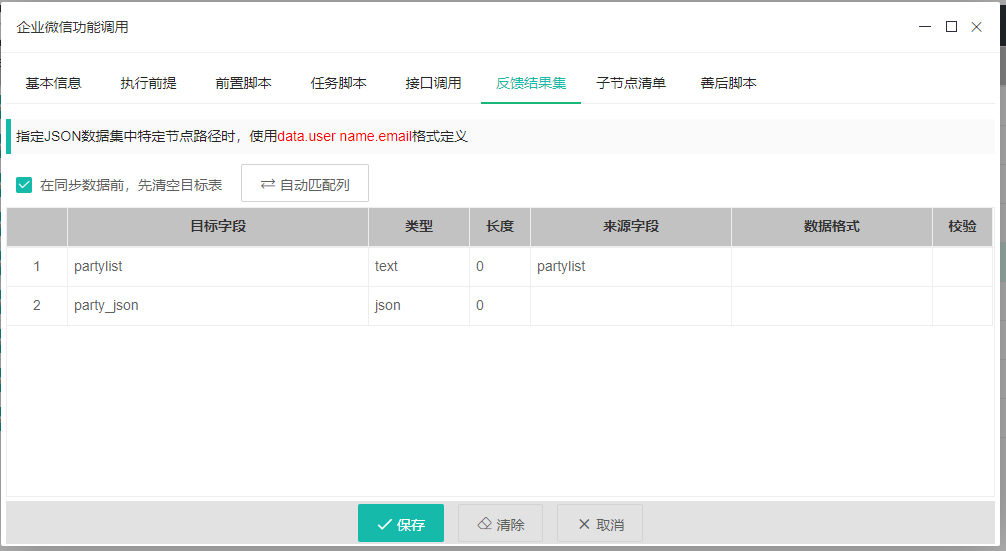Click source field cell partylist
This screenshot has width=1006, height=551.
coord(631,267)
